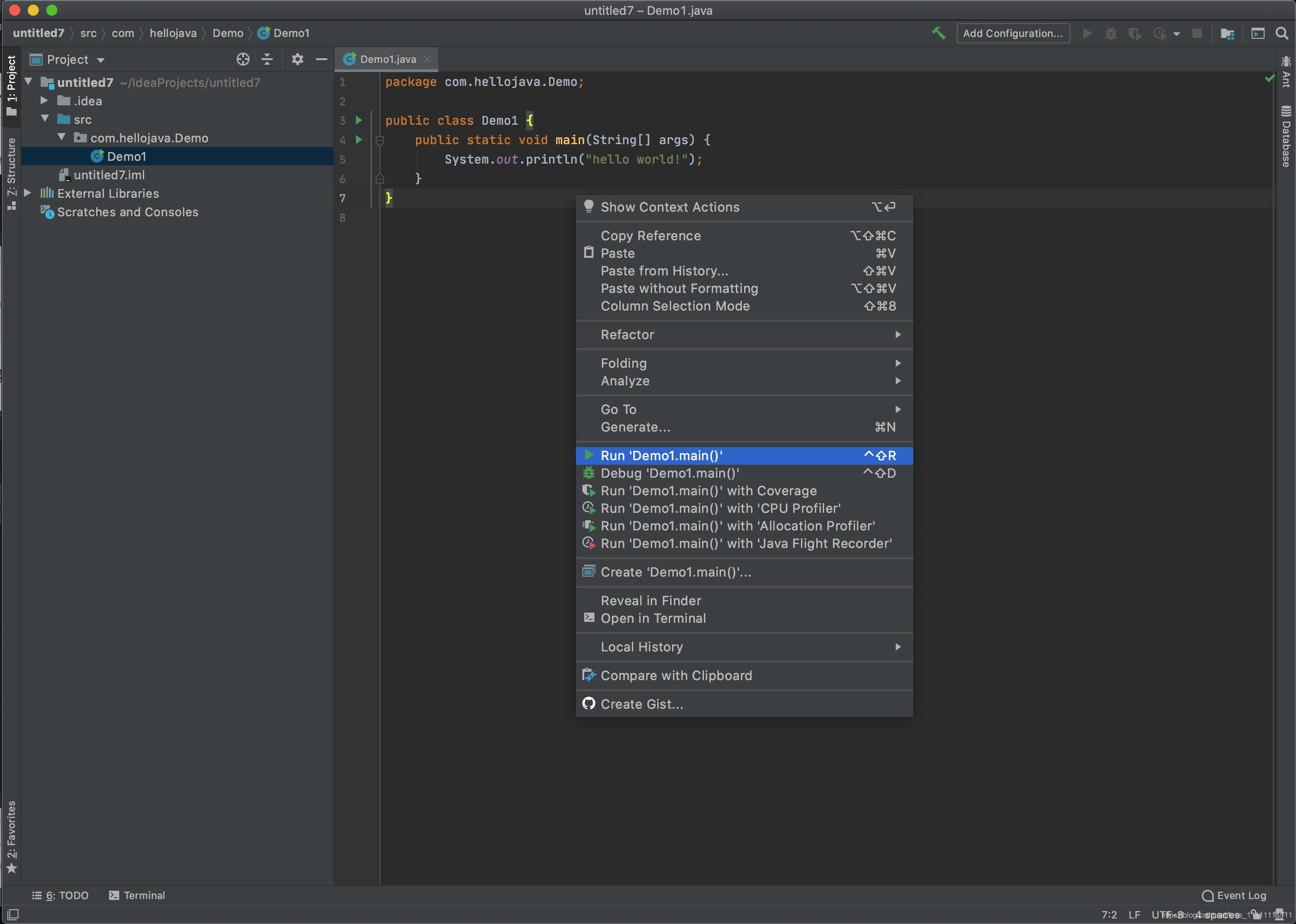Image resolution: width=1296 pixels, height=924 pixels.
Task: Open Search Everywhere magnifier icon
Action: 1282,34
